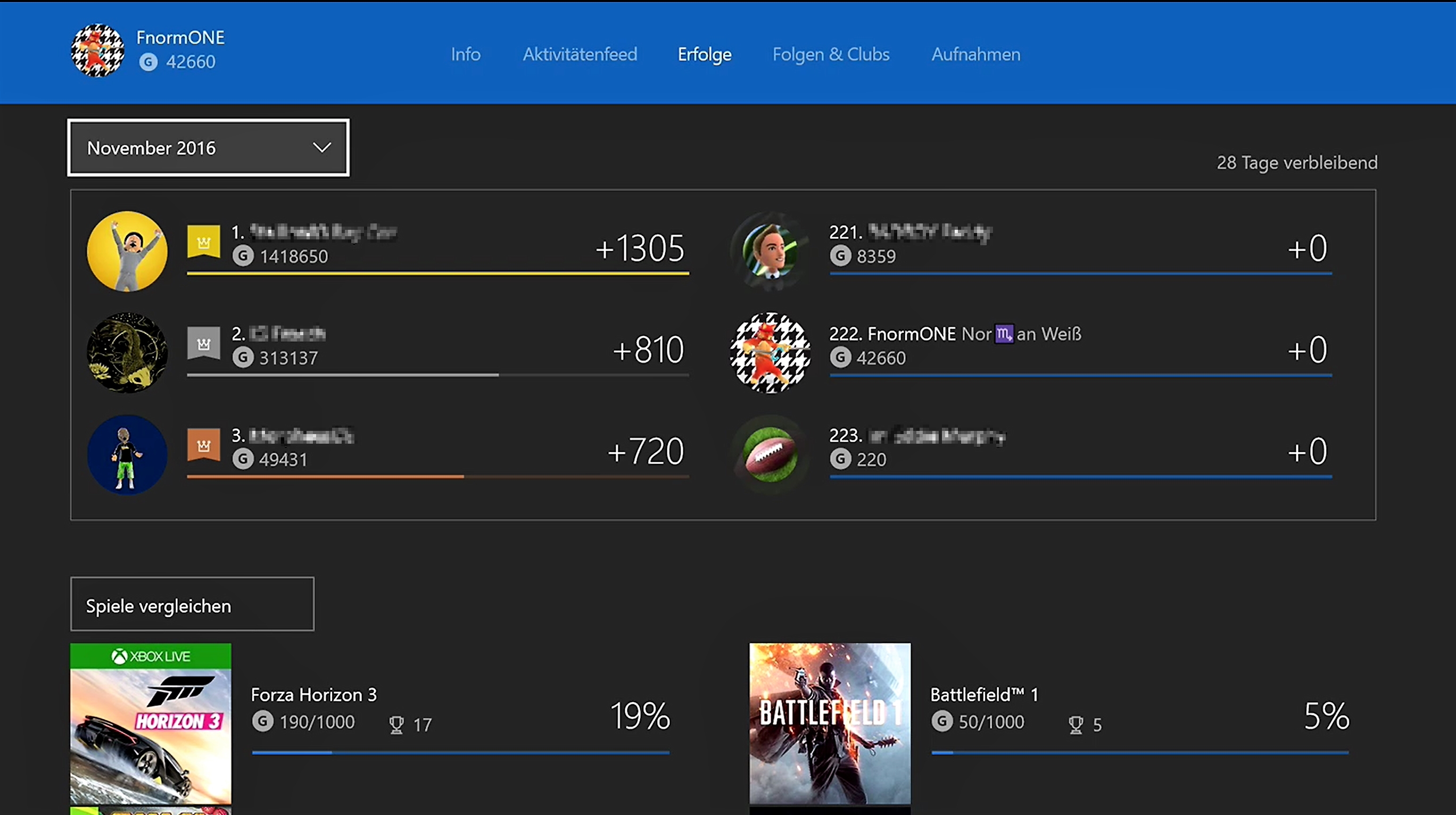Open the Battlefield 1 cover art
Viewport: 1456px width, 815px height.
point(830,724)
